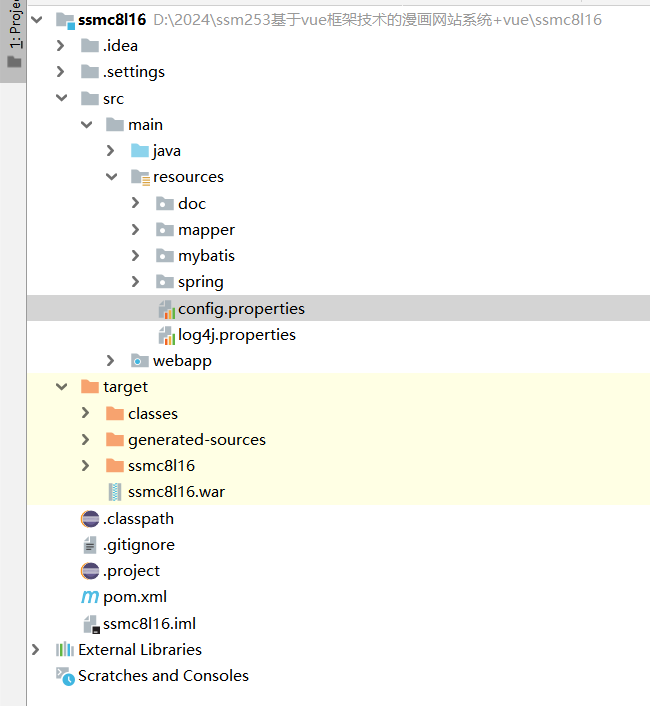Select the mybatis folder
650x706 pixels.
(x=206, y=256)
